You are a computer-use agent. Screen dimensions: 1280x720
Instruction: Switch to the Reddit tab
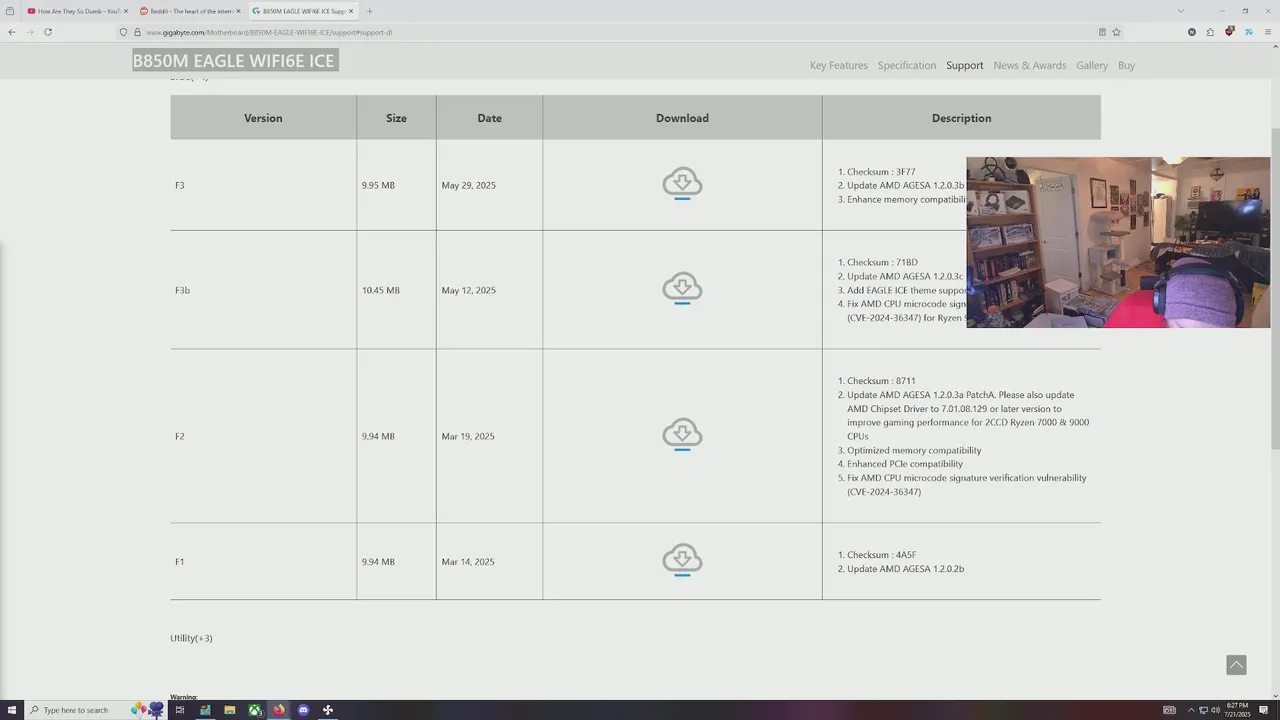(x=188, y=11)
